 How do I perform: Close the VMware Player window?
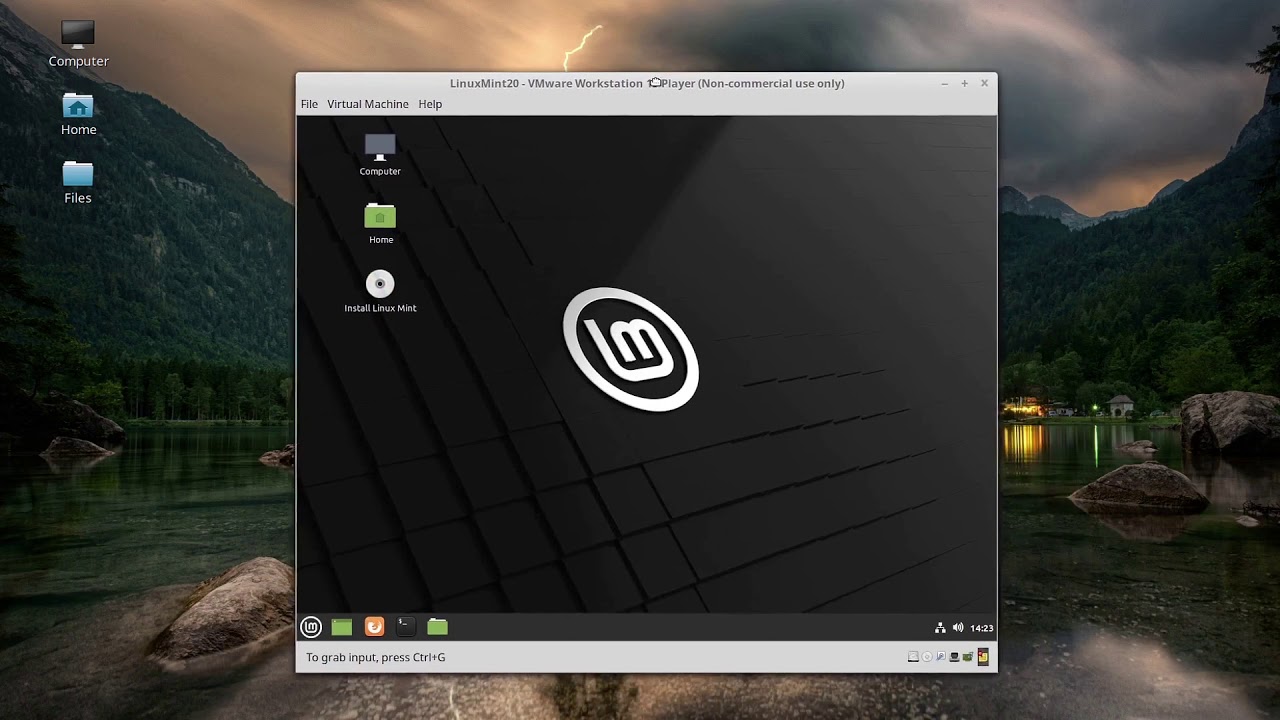[984, 83]
